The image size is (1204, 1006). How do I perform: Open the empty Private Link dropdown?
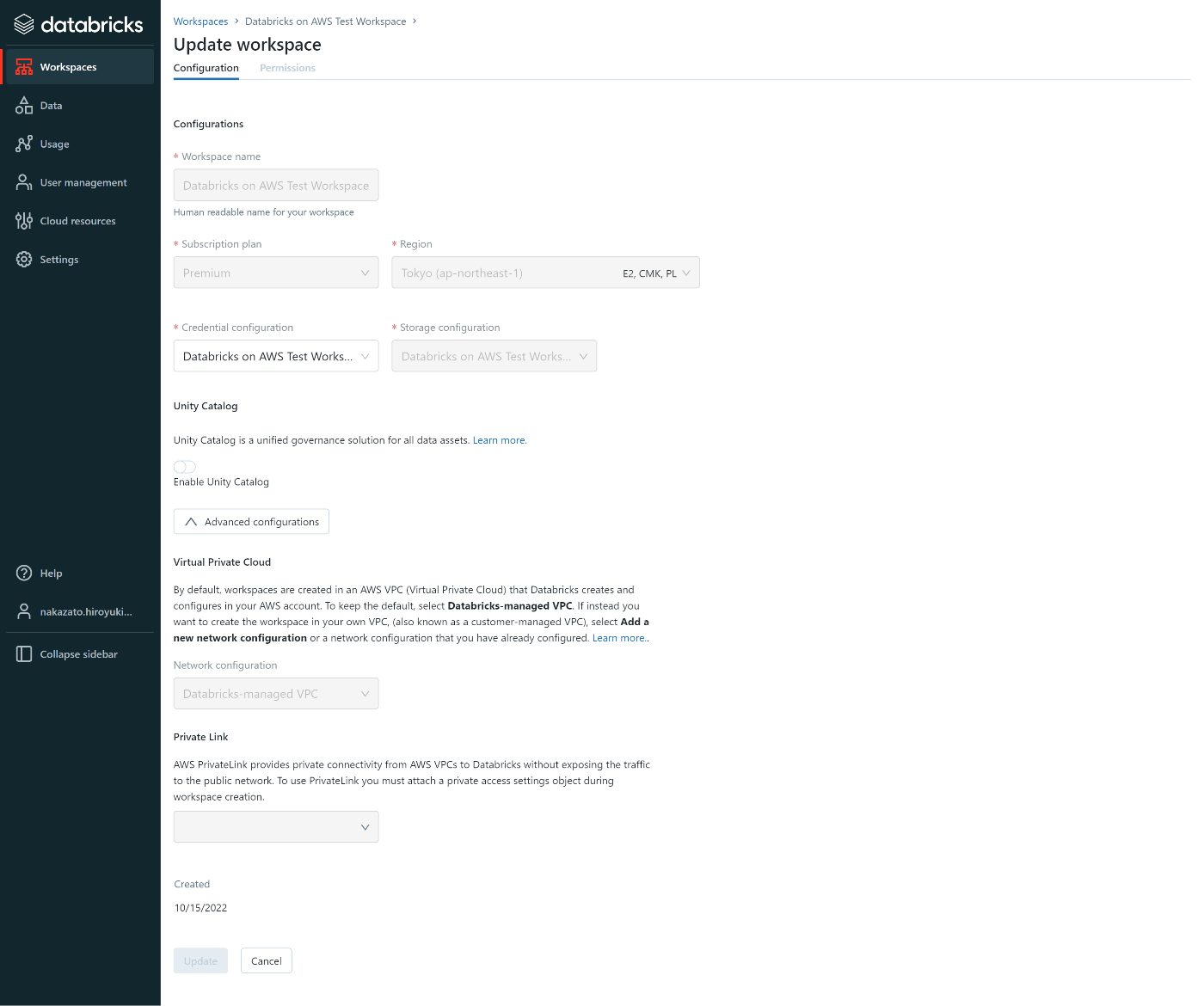(x=276, y=827)
